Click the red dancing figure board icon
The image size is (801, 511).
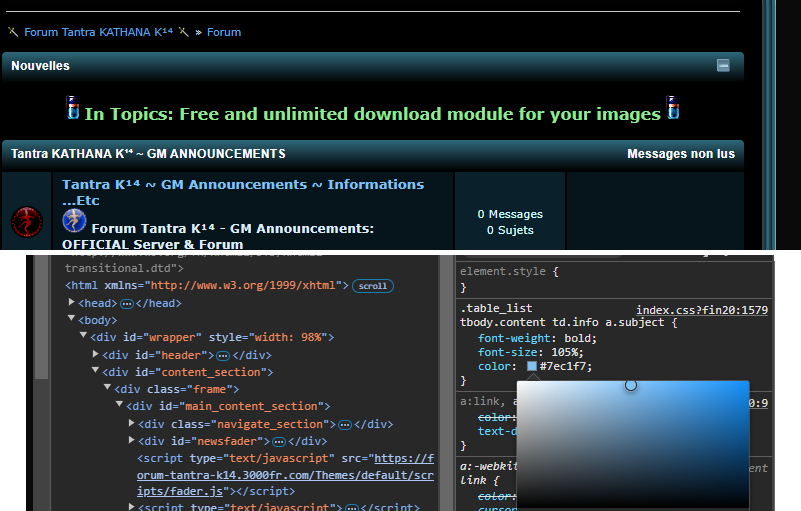coord(27,222)
